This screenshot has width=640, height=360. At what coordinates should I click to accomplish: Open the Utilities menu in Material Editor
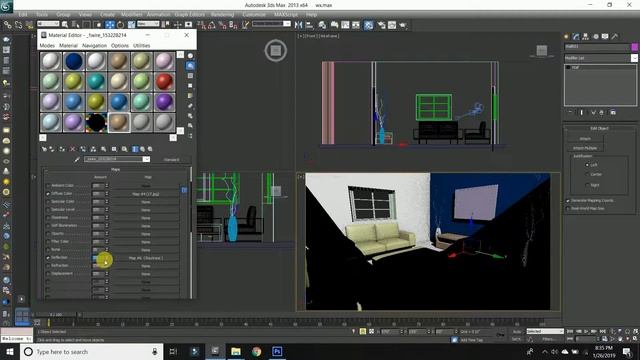coord(142,46)
